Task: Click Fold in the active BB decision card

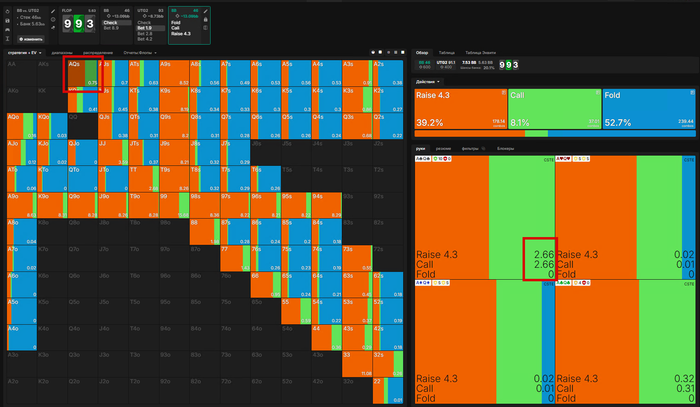Action: (x=175, y=22)
